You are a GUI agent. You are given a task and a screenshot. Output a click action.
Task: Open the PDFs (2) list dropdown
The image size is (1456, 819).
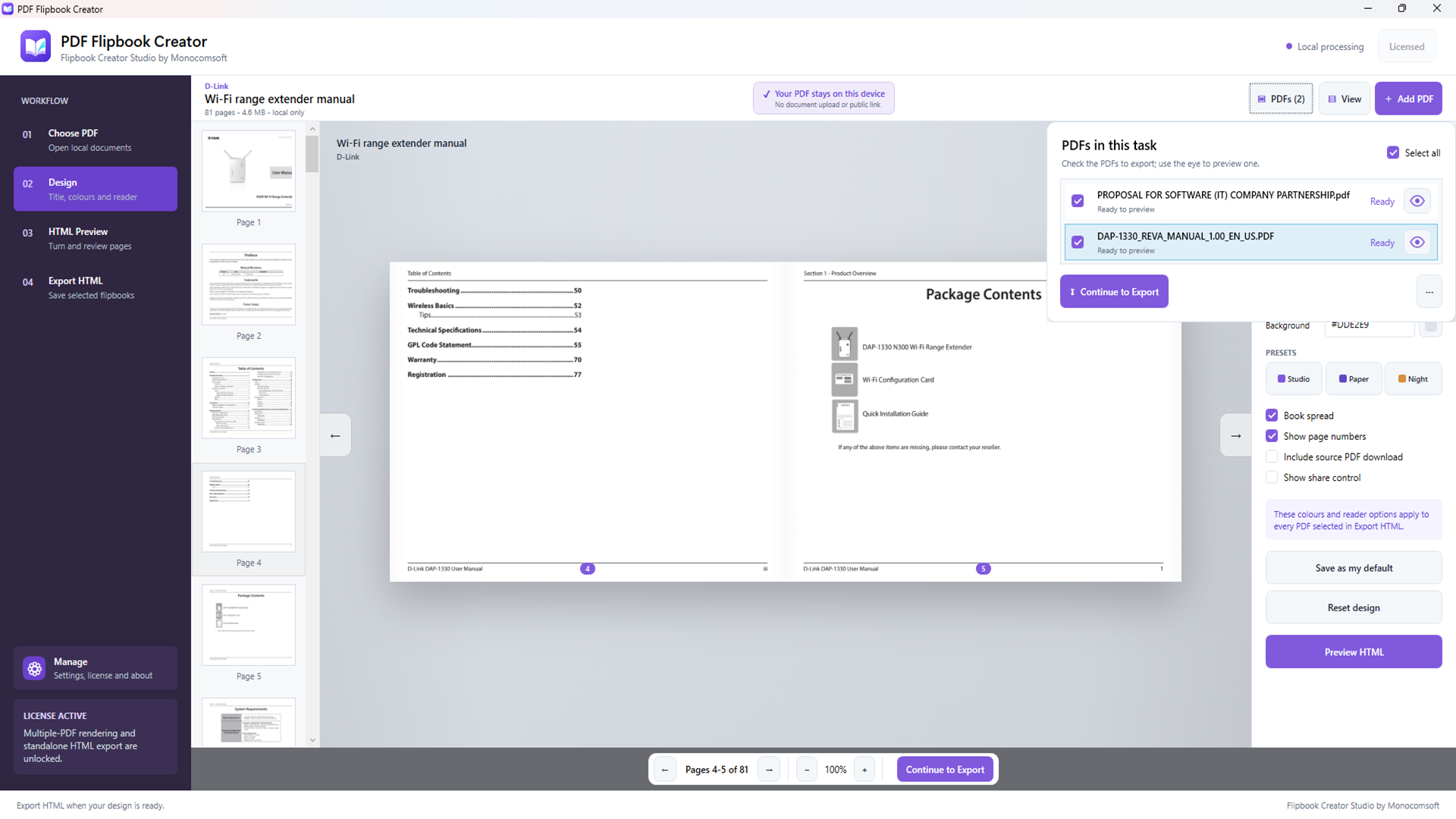click(1281, 99)
